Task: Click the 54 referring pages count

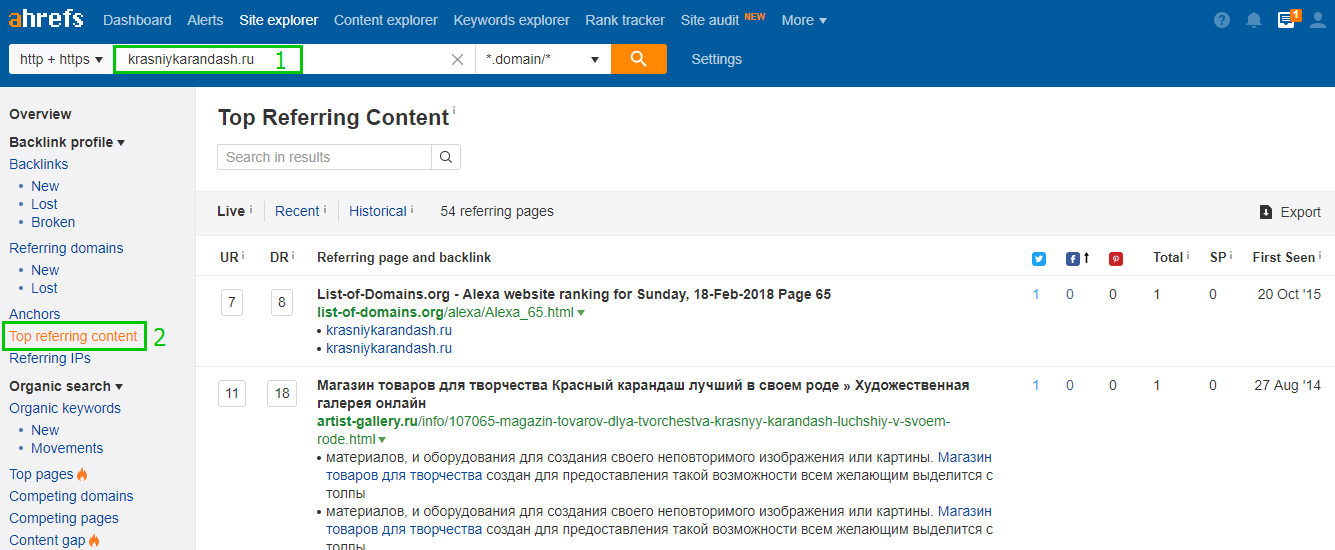Action: (x=497, y=211)
